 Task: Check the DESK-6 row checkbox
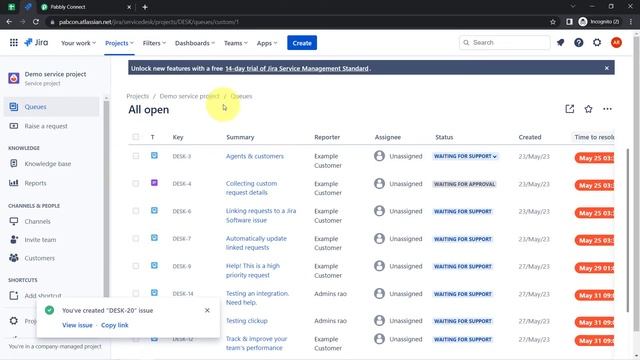[136, 211]
